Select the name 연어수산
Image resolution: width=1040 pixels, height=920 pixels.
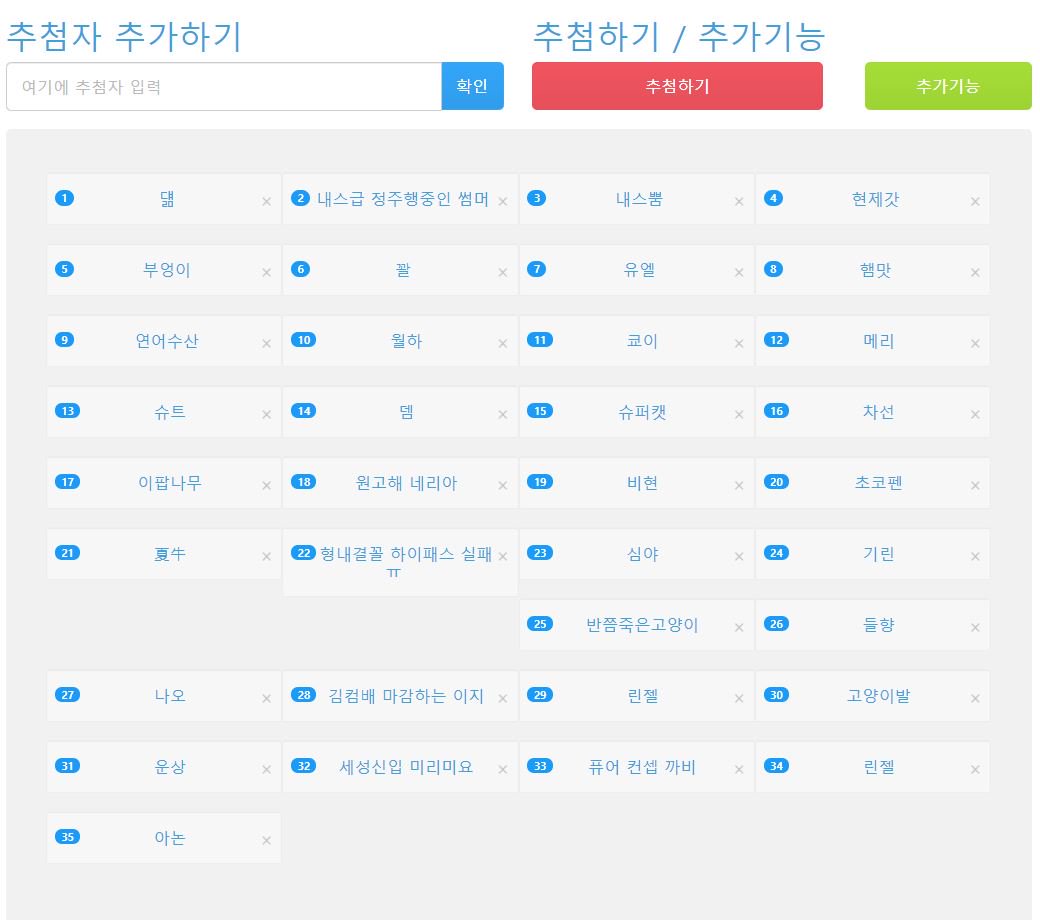[167, 341]
